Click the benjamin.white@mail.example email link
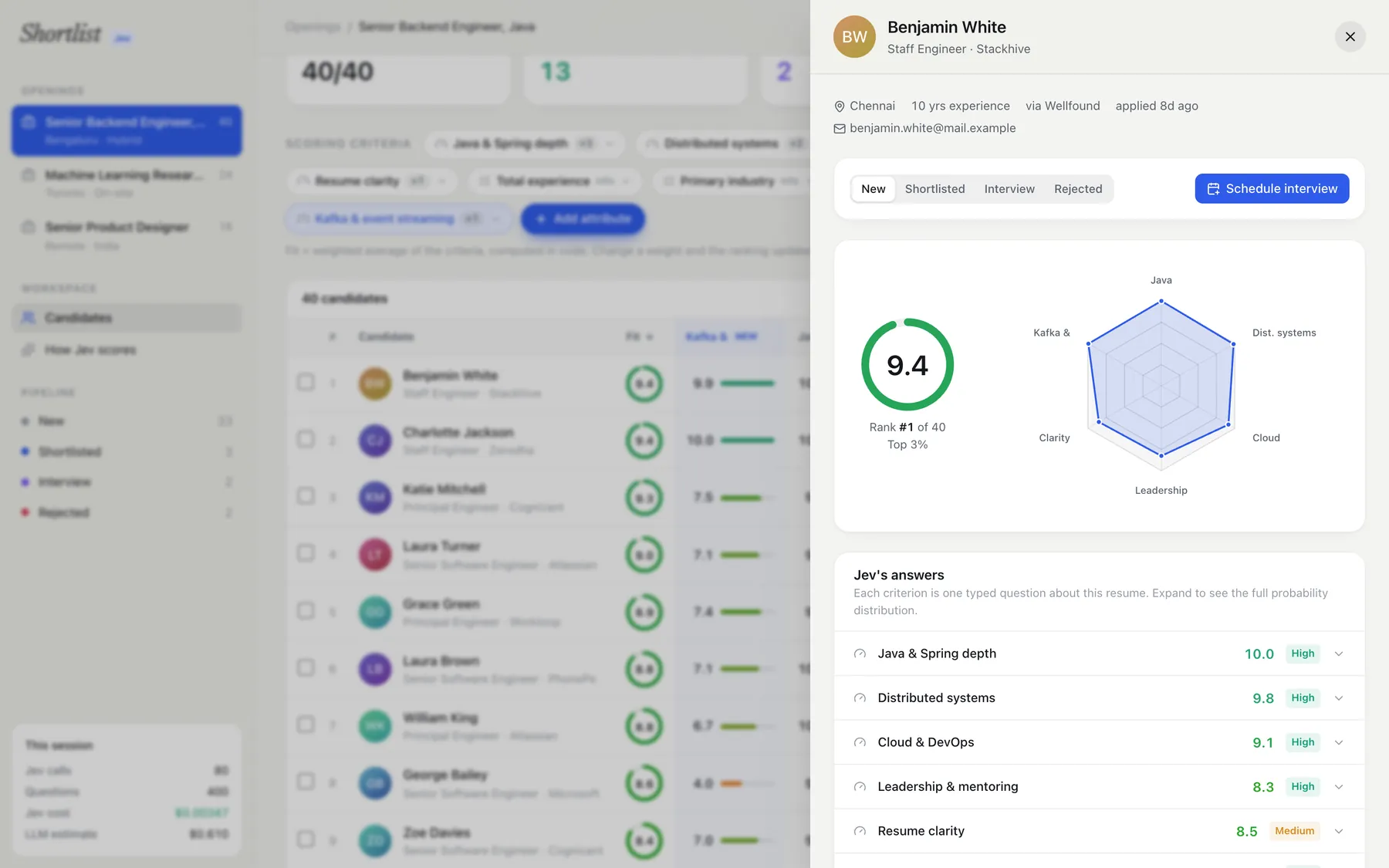The height and width of the screenshot is (868, 1389). pos(932,128)
